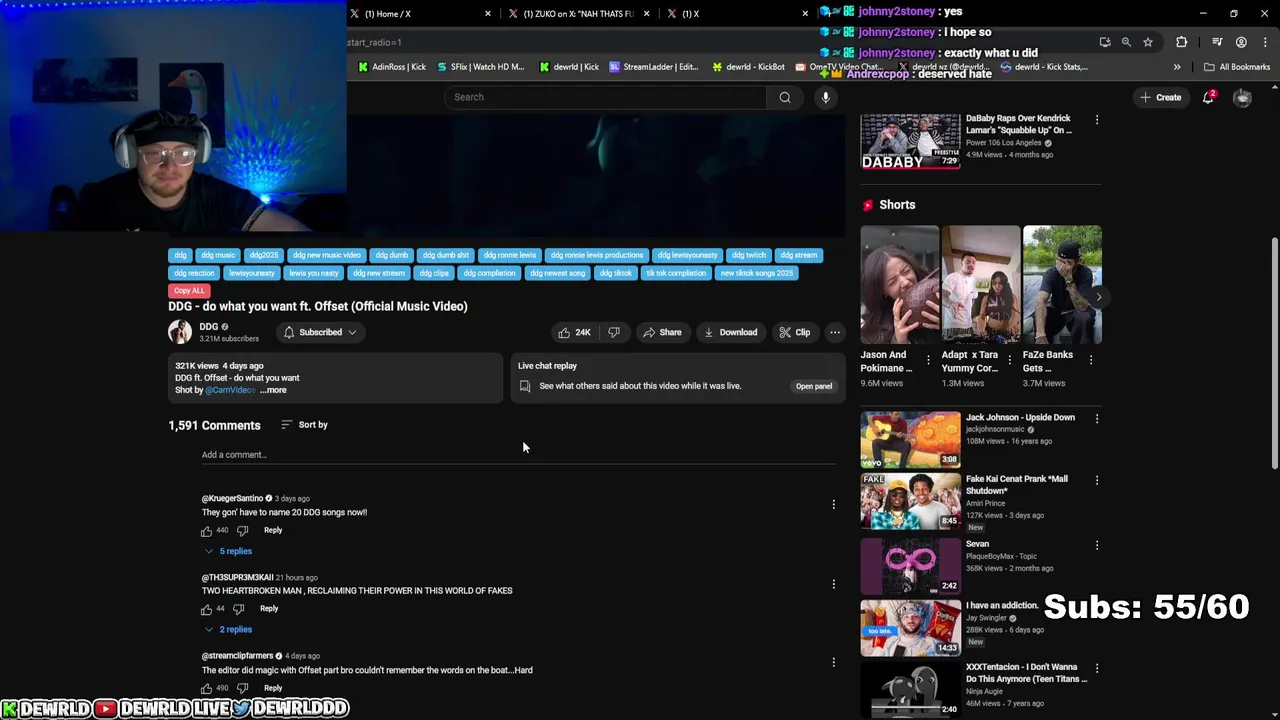Open the menu for Jack Johnson Upside Down
This screenshot has width=1280, height=720.
click(1097, 419)
